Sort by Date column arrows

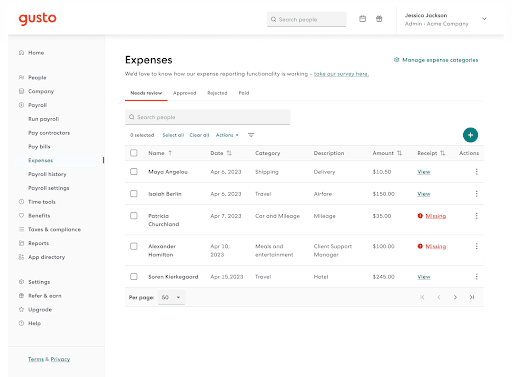229,153
